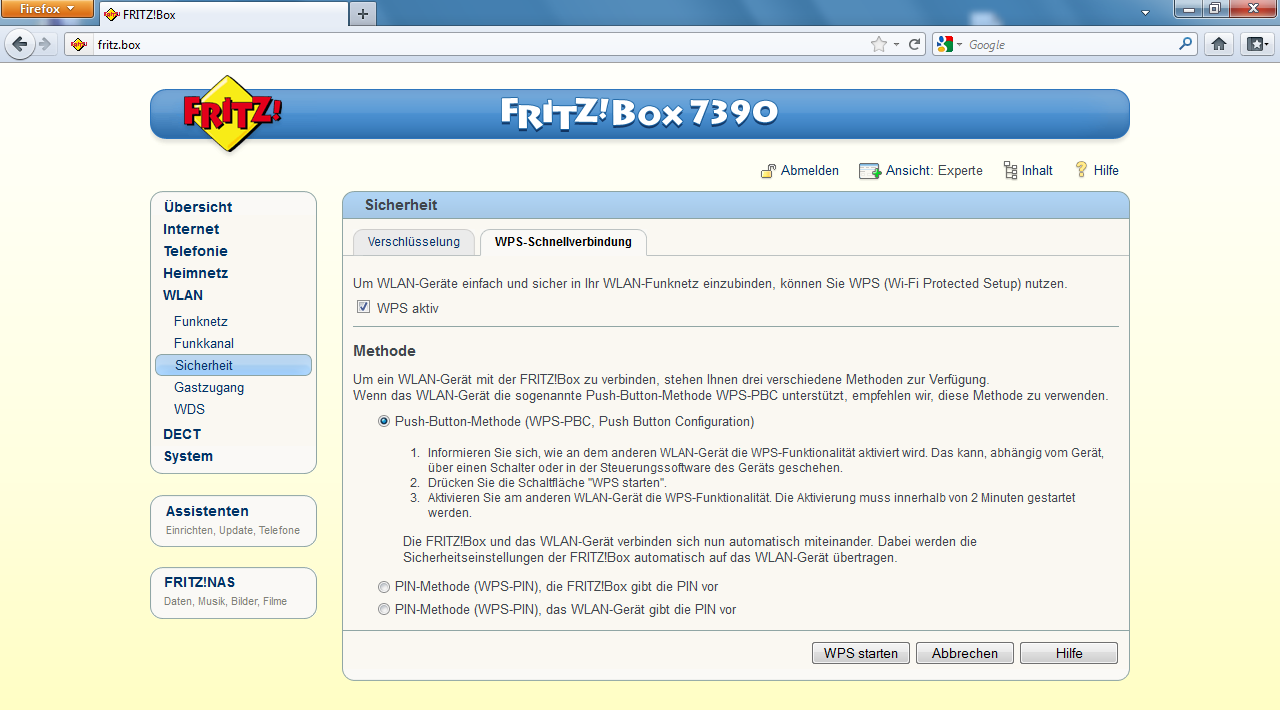Viewport: 1280px width, 710px height.
Task: Click the WPS starten button
Action: point(861,653)
